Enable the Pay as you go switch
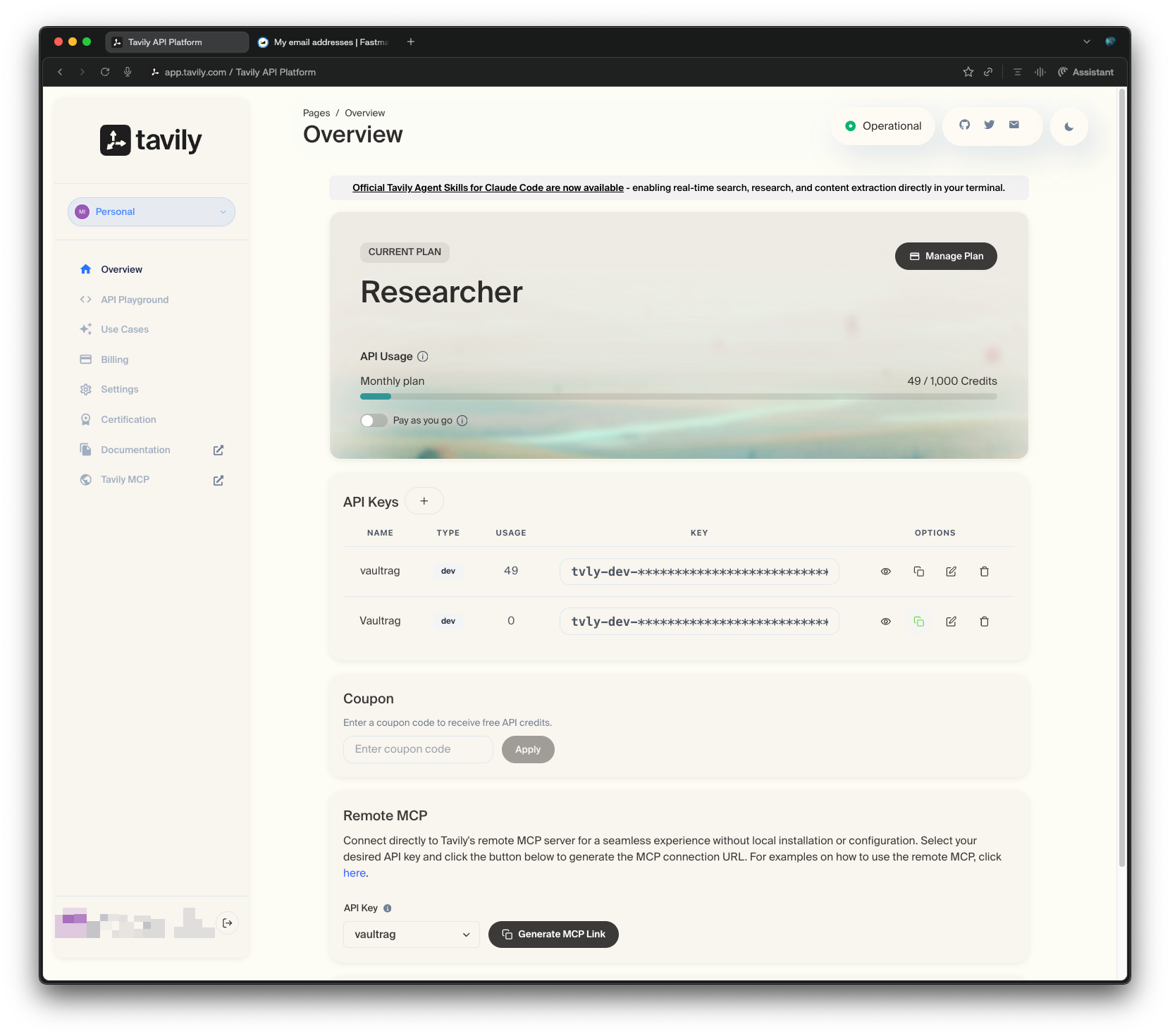The width and height of the screenshot is (1170, 1036). [374, 421]
